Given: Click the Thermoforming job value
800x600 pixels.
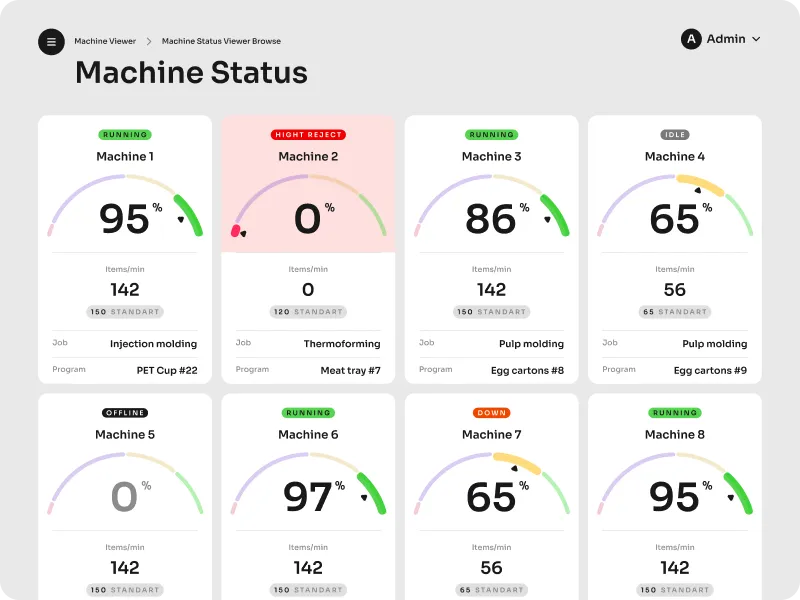Looking at the screenshot, I should (x=342, y=344).
